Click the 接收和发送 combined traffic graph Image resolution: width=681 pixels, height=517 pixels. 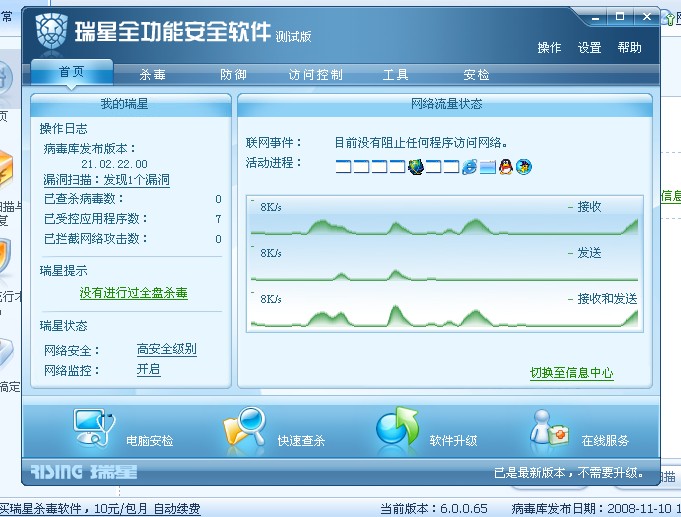point(445,309)
